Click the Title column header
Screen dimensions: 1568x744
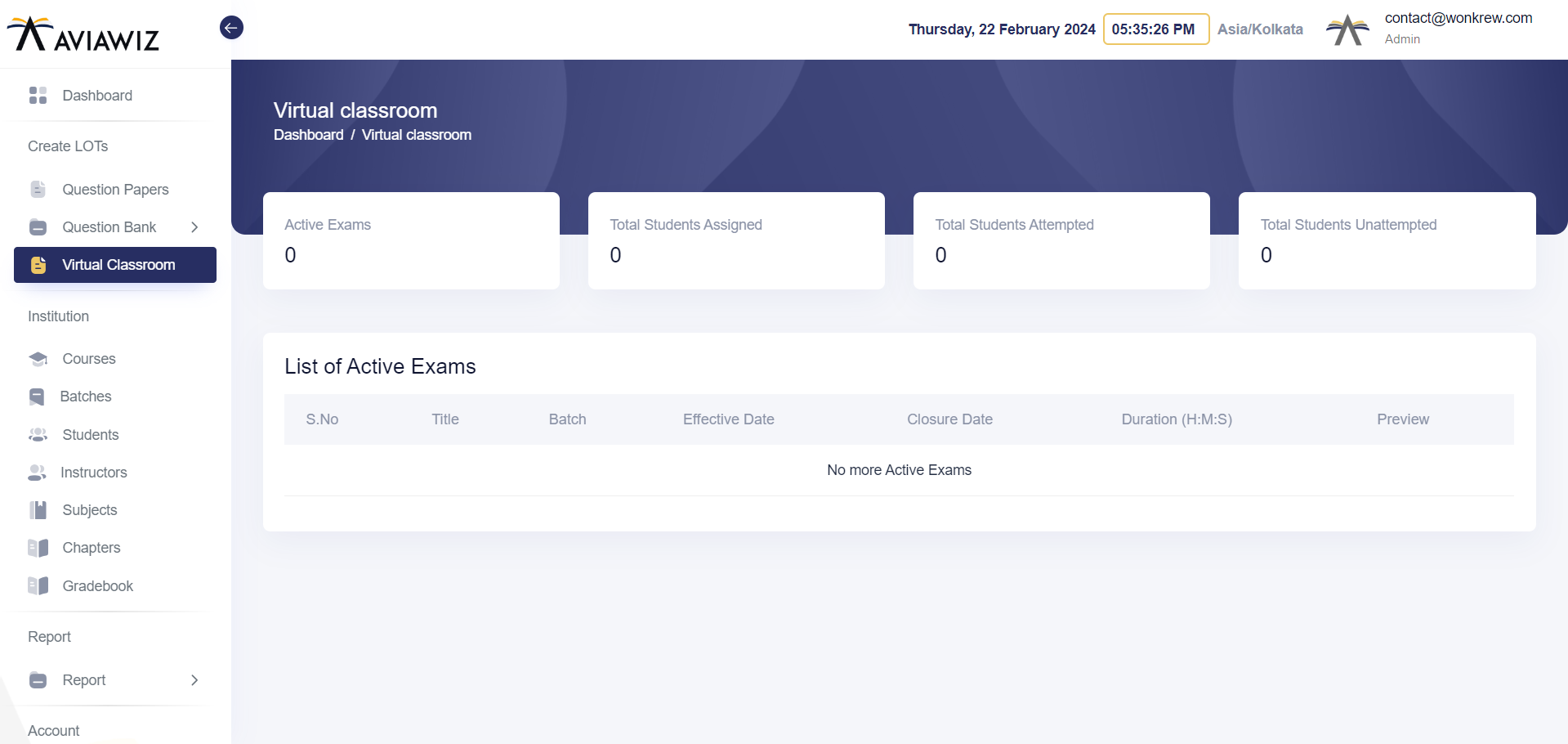(445, 419)
